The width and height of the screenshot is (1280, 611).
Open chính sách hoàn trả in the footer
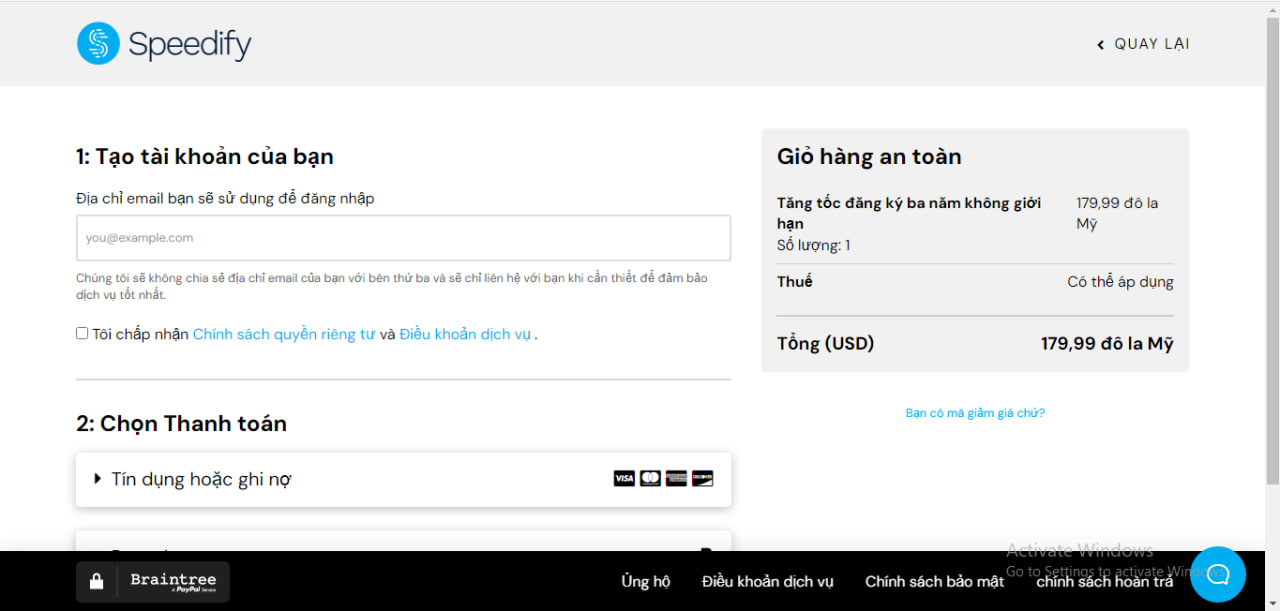[x=1105, y=581]
